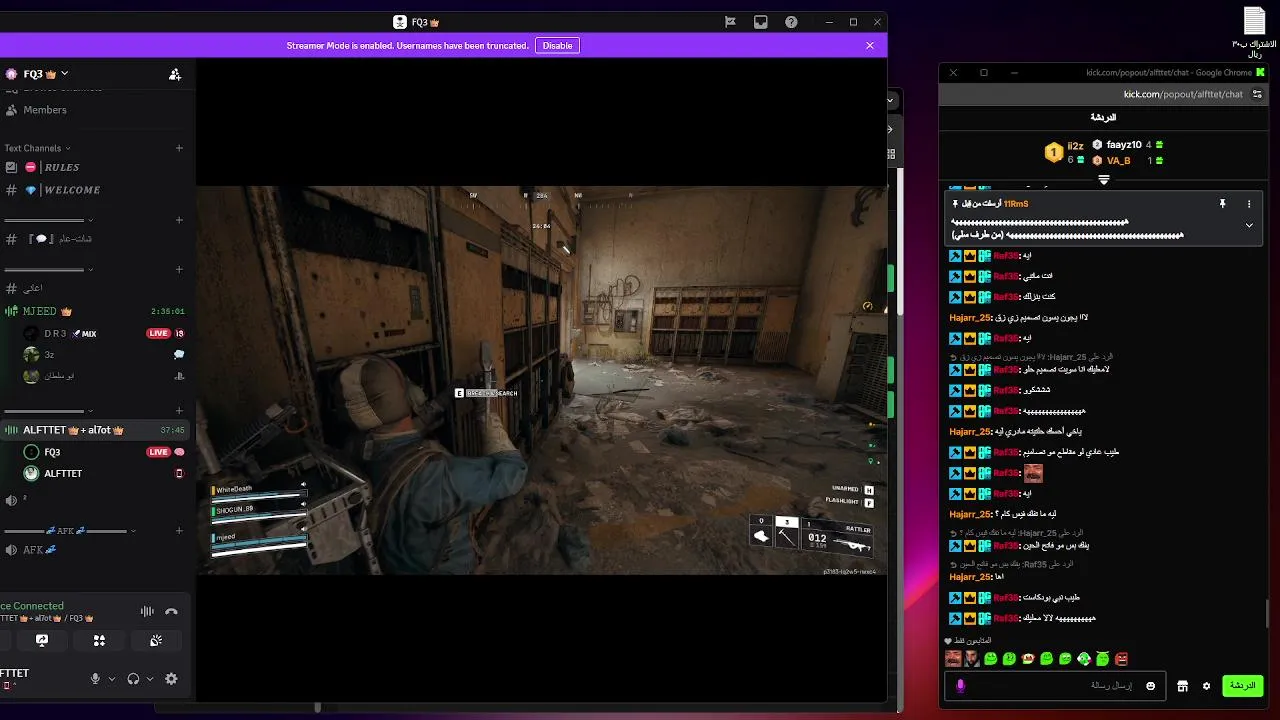Deafen with the headphones icon
The image size is (1280, 720).
pyautogui.click(x=133, y=679)
